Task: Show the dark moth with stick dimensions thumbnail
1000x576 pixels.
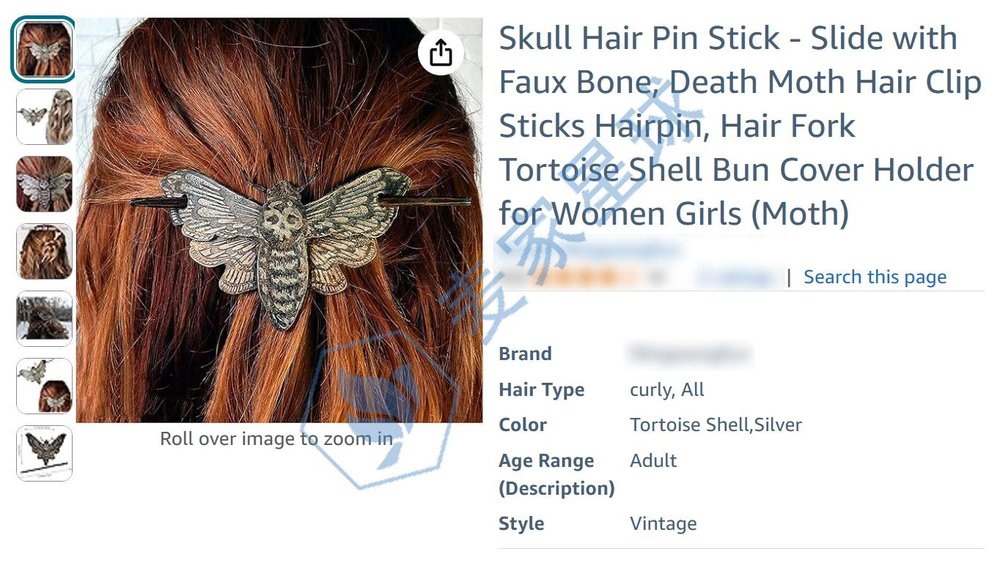Action: coord(44,454)
